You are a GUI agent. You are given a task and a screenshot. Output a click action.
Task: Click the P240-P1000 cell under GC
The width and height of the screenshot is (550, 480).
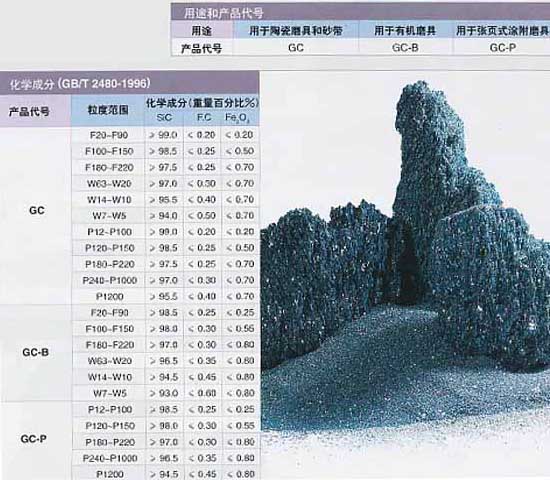[x=109, y=281]
